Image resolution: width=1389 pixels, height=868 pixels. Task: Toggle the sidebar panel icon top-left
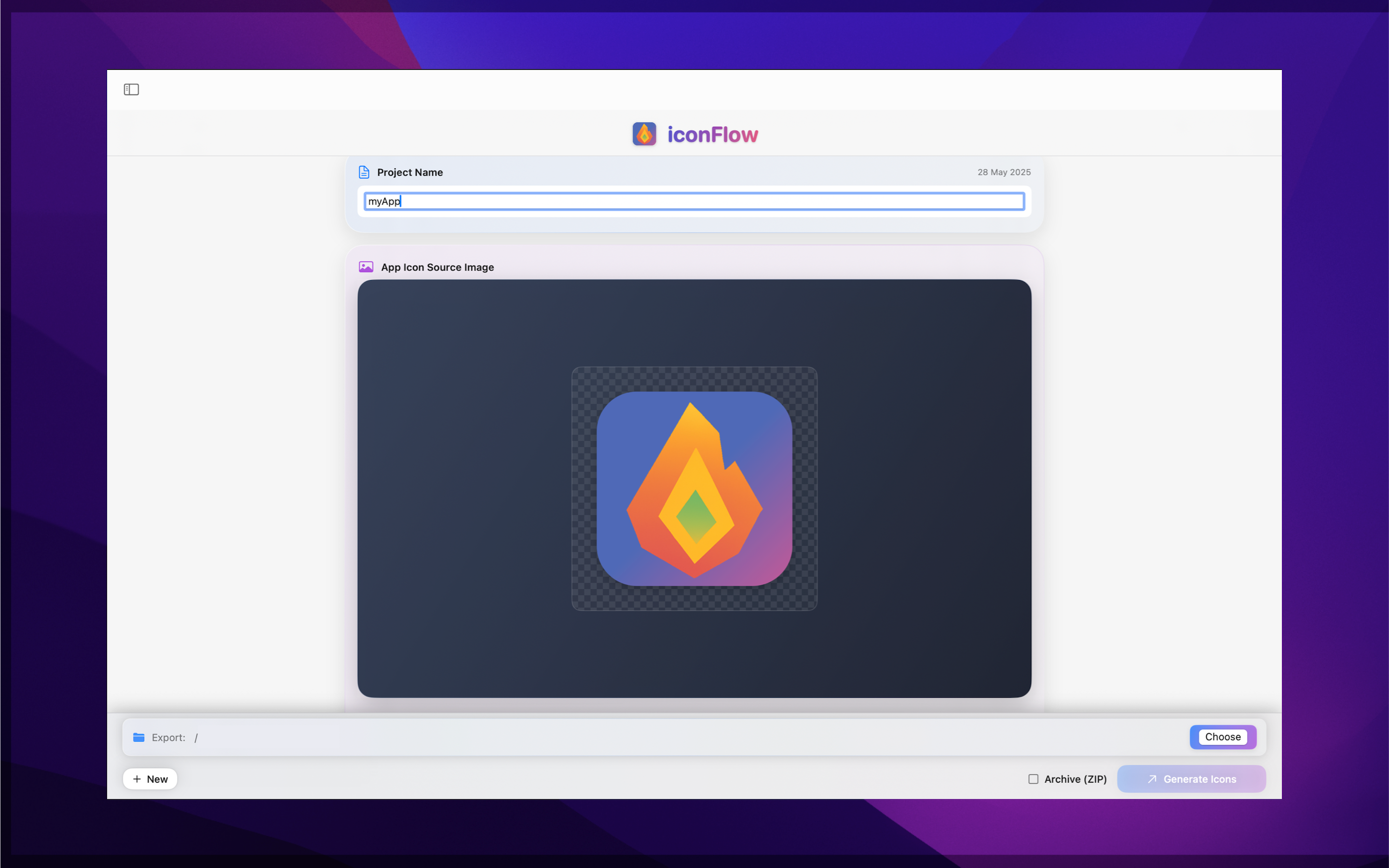click(132, 90)
